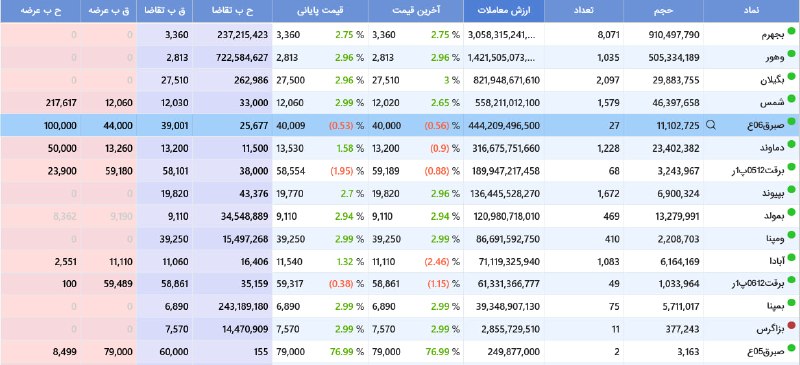Viewport: 800px width, 365px height.
Task: Sort by the ح ب عرضه column header
Action: [40, 11]
